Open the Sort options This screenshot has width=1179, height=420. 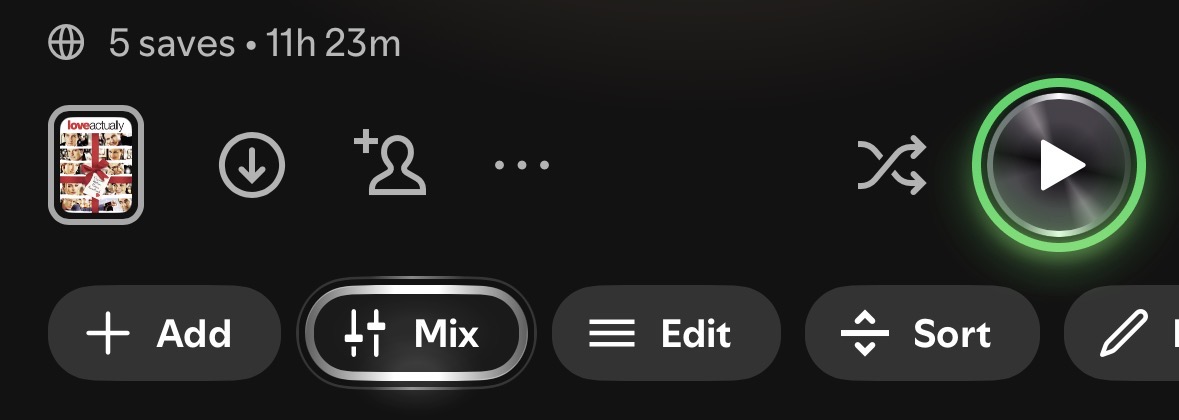(922, 334)
